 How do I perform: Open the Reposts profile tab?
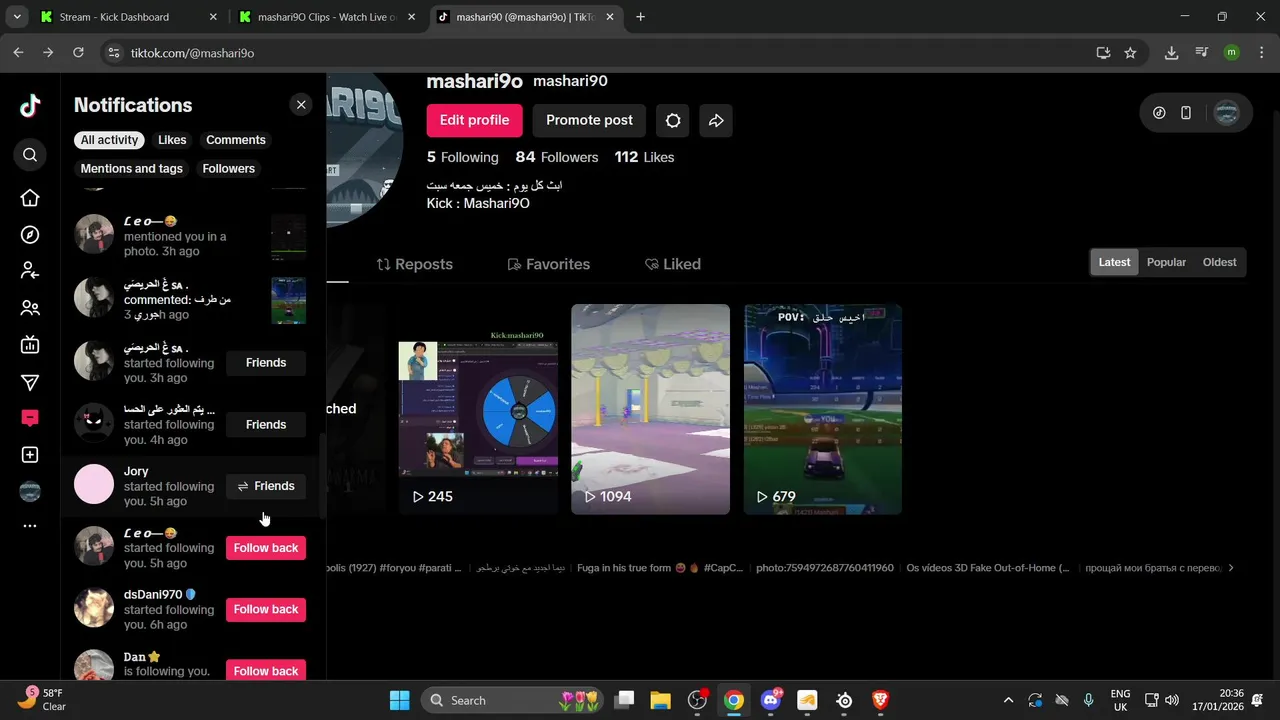[x=414, y=264]
